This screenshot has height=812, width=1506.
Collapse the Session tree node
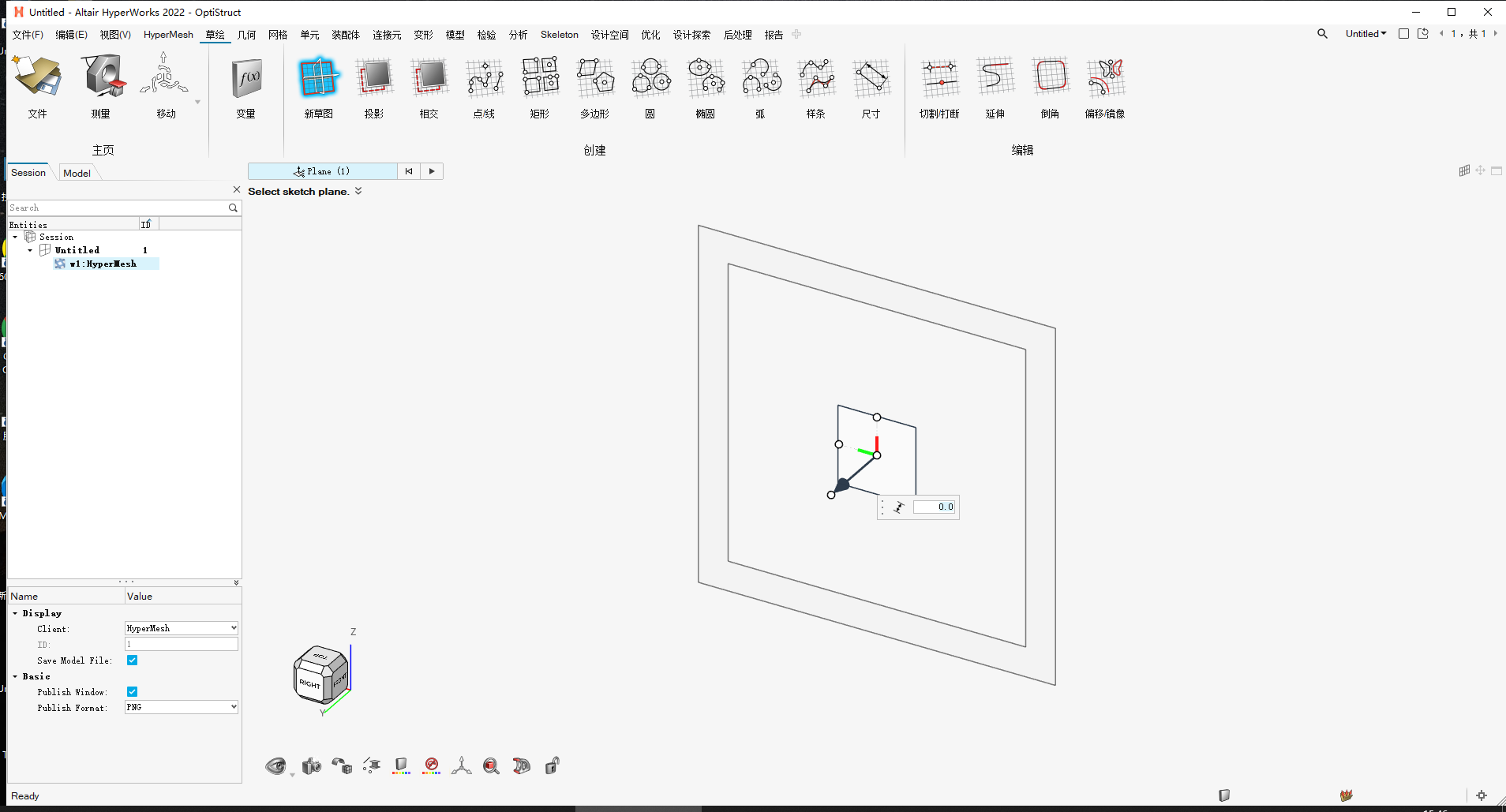click(x=15, y=237)
